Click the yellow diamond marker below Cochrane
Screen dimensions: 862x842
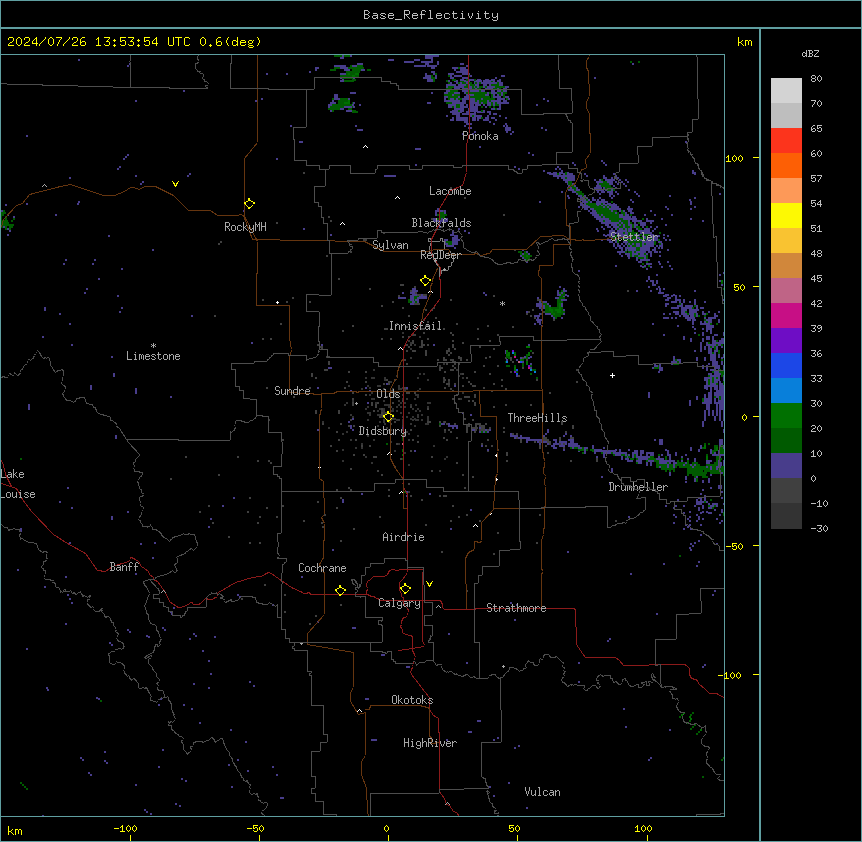[x=340, y=590]
